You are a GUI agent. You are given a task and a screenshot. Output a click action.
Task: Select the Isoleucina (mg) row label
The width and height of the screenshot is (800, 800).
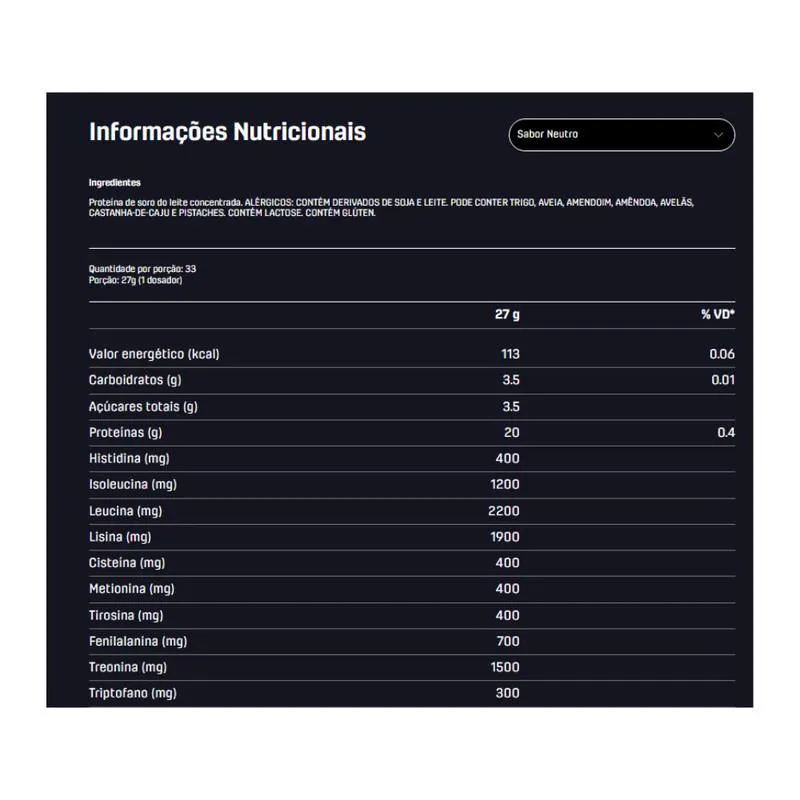tap(133, 484)
